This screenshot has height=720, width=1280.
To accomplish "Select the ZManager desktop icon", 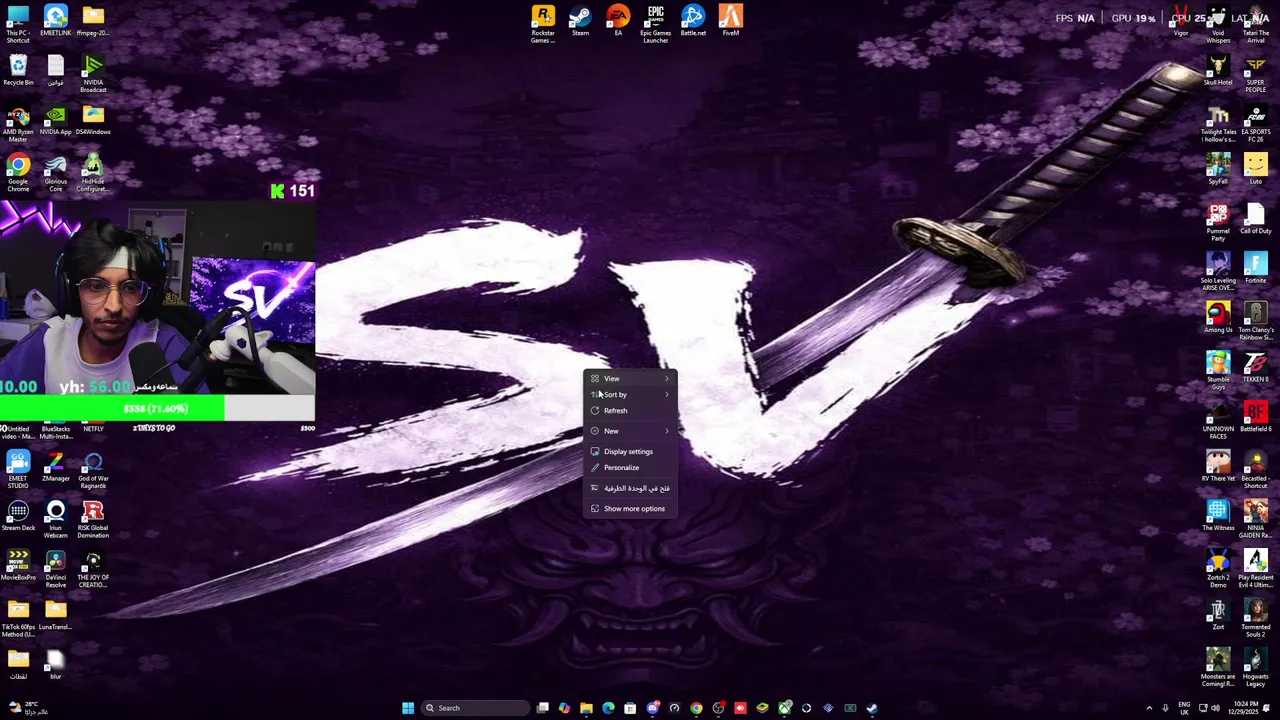I will pos(56,467).
